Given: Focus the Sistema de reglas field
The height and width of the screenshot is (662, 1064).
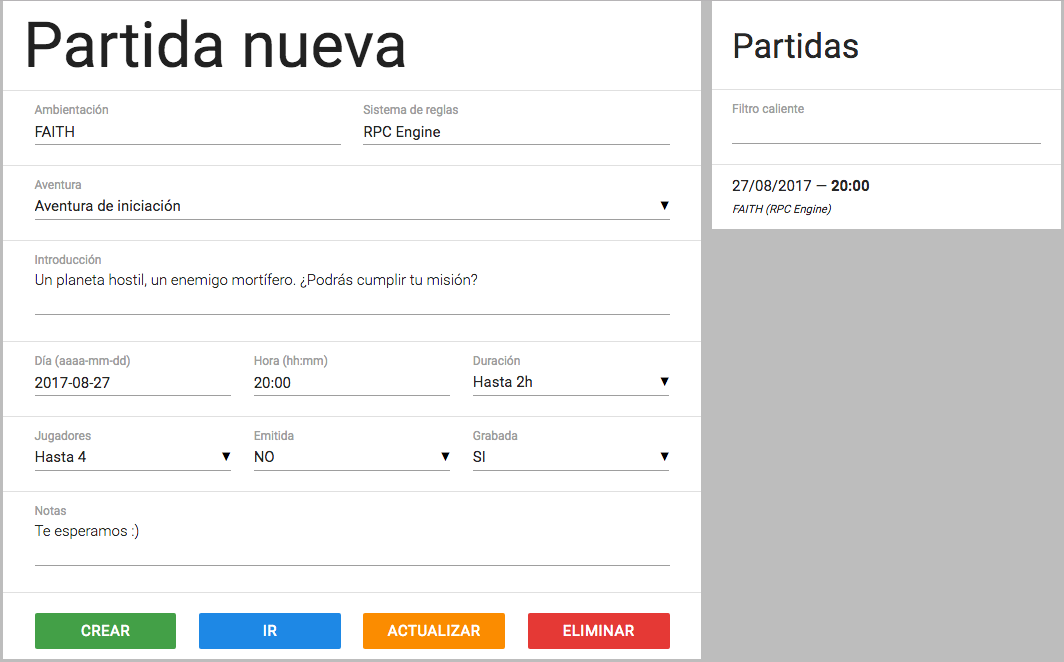Looking at the screenshot, I should (516, 132).
